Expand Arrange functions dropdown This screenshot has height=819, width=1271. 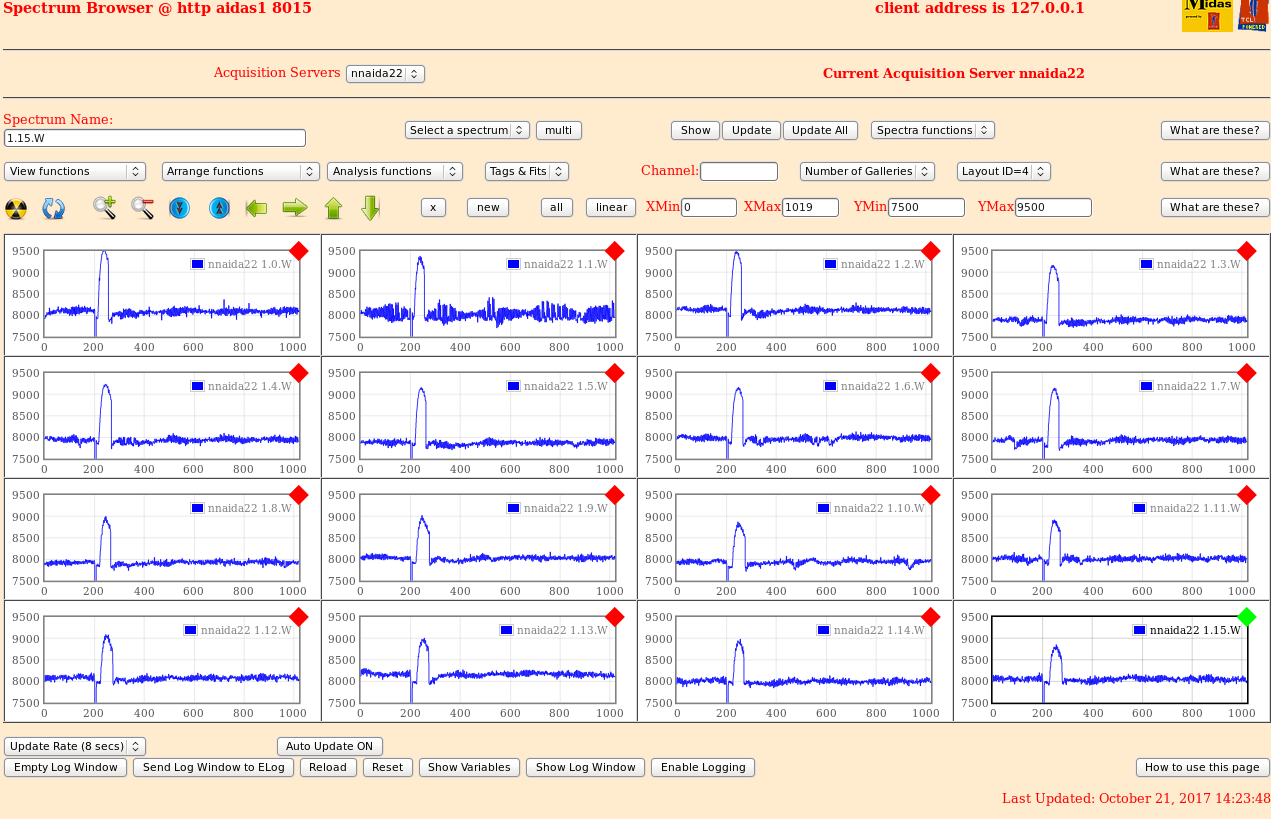click(241, 171)
